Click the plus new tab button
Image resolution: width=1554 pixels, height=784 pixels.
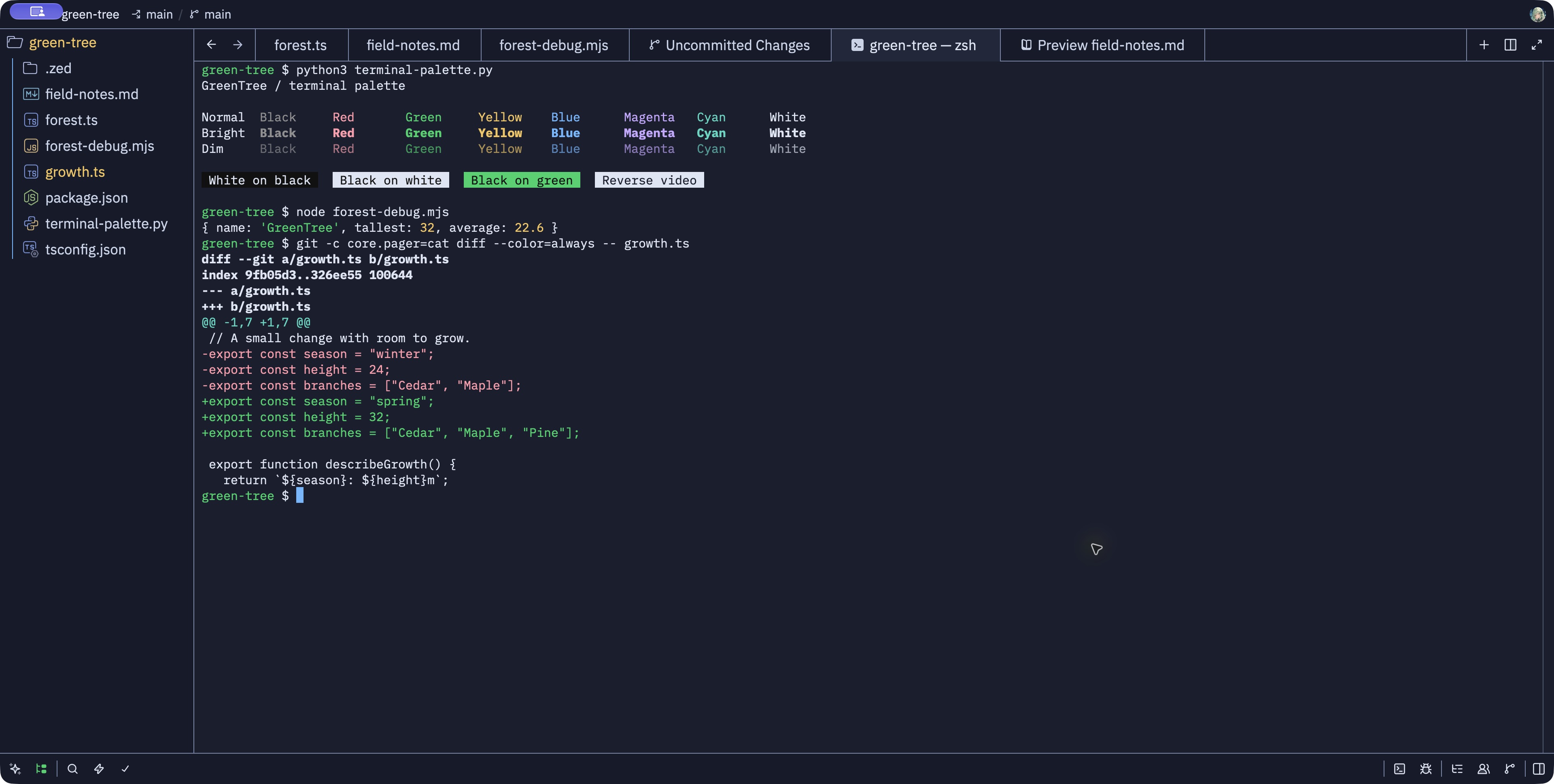(1484, 44)
